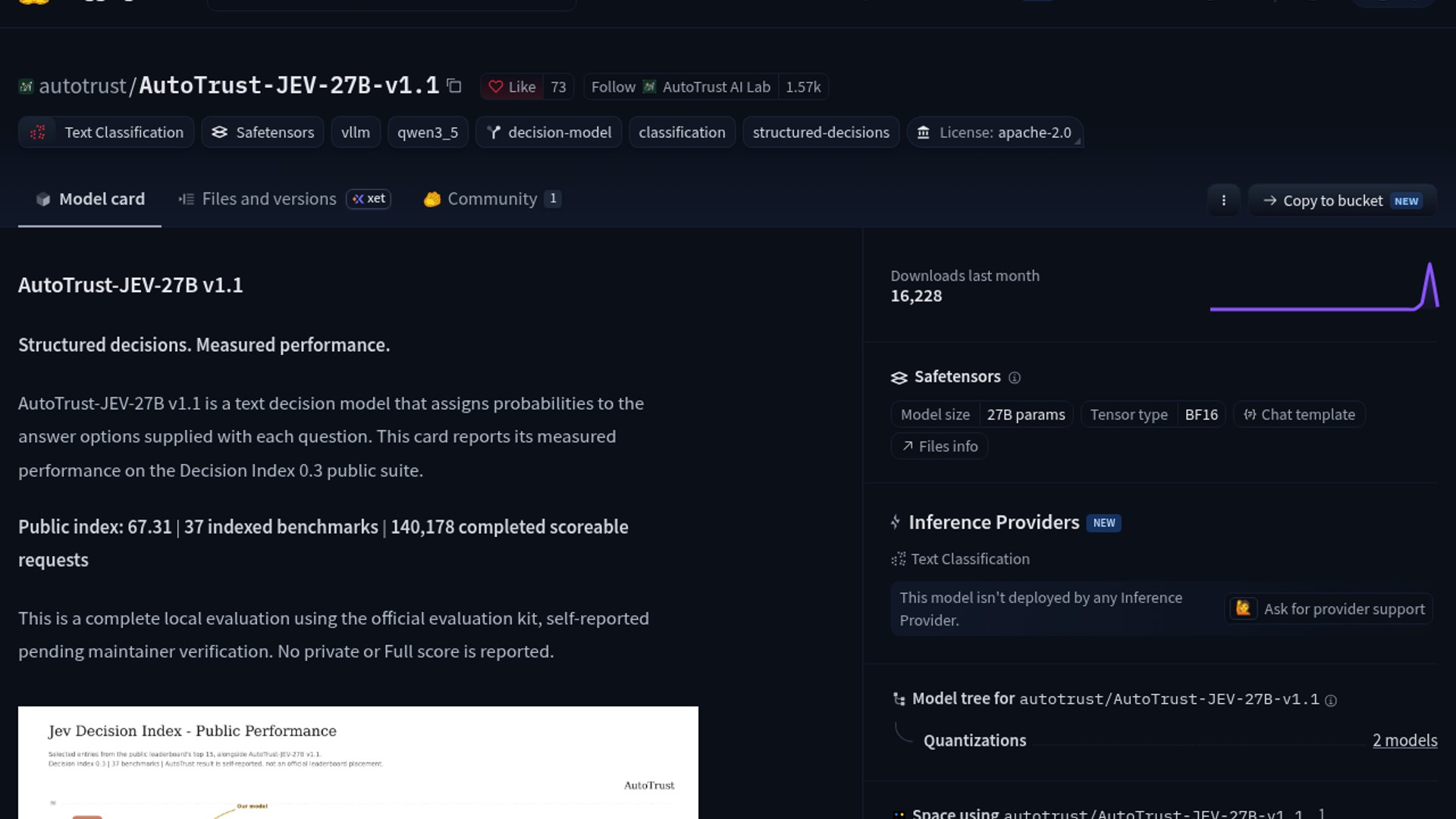The width and height of the screenshot is (1456, 819).
Task: Select the classification tag
Action: coord(682,132)
